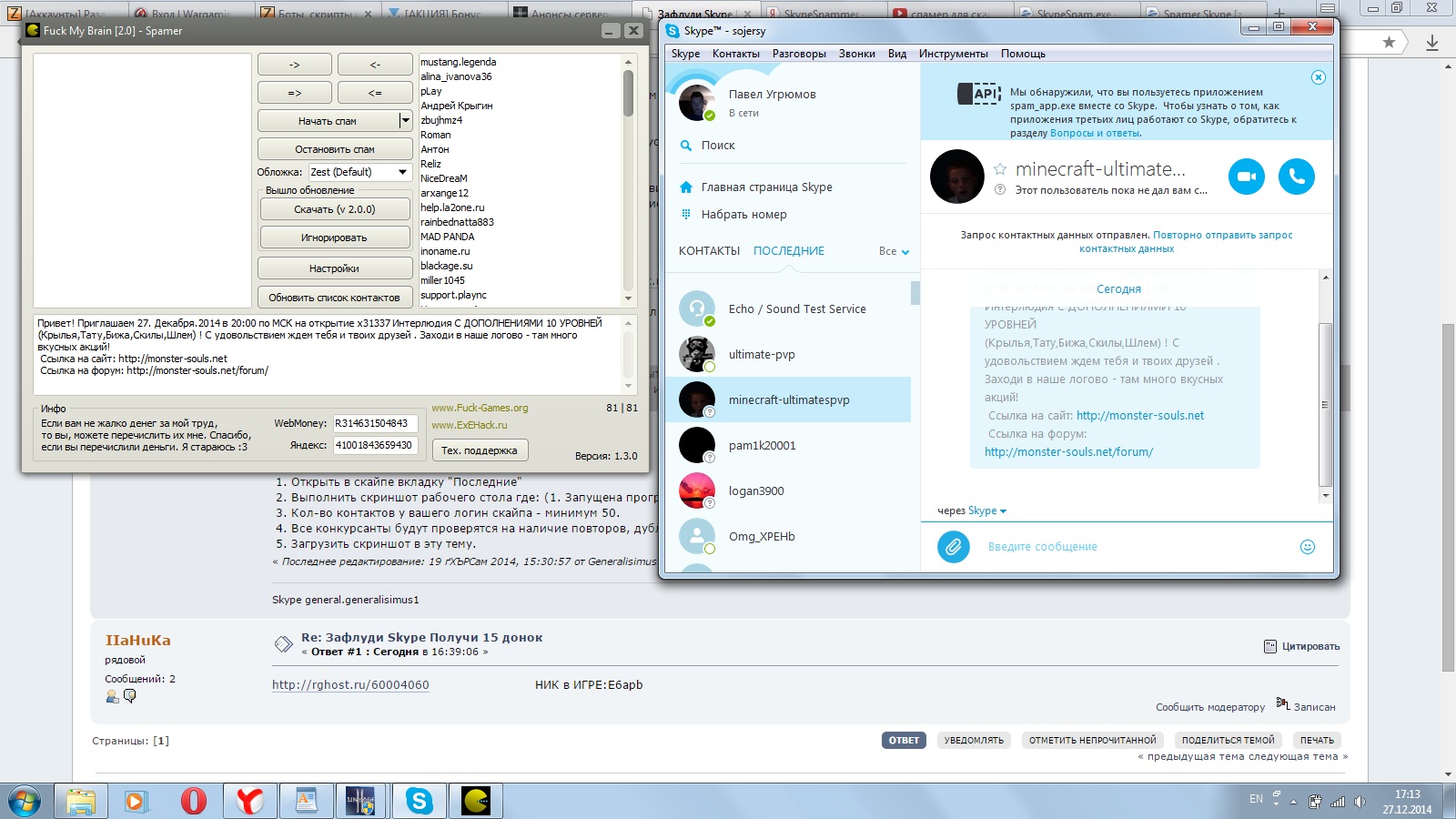Screen dimensions: 1456x819
Task: Open Windows Explorer from taskbar
Action: click(x=80, y=802)
